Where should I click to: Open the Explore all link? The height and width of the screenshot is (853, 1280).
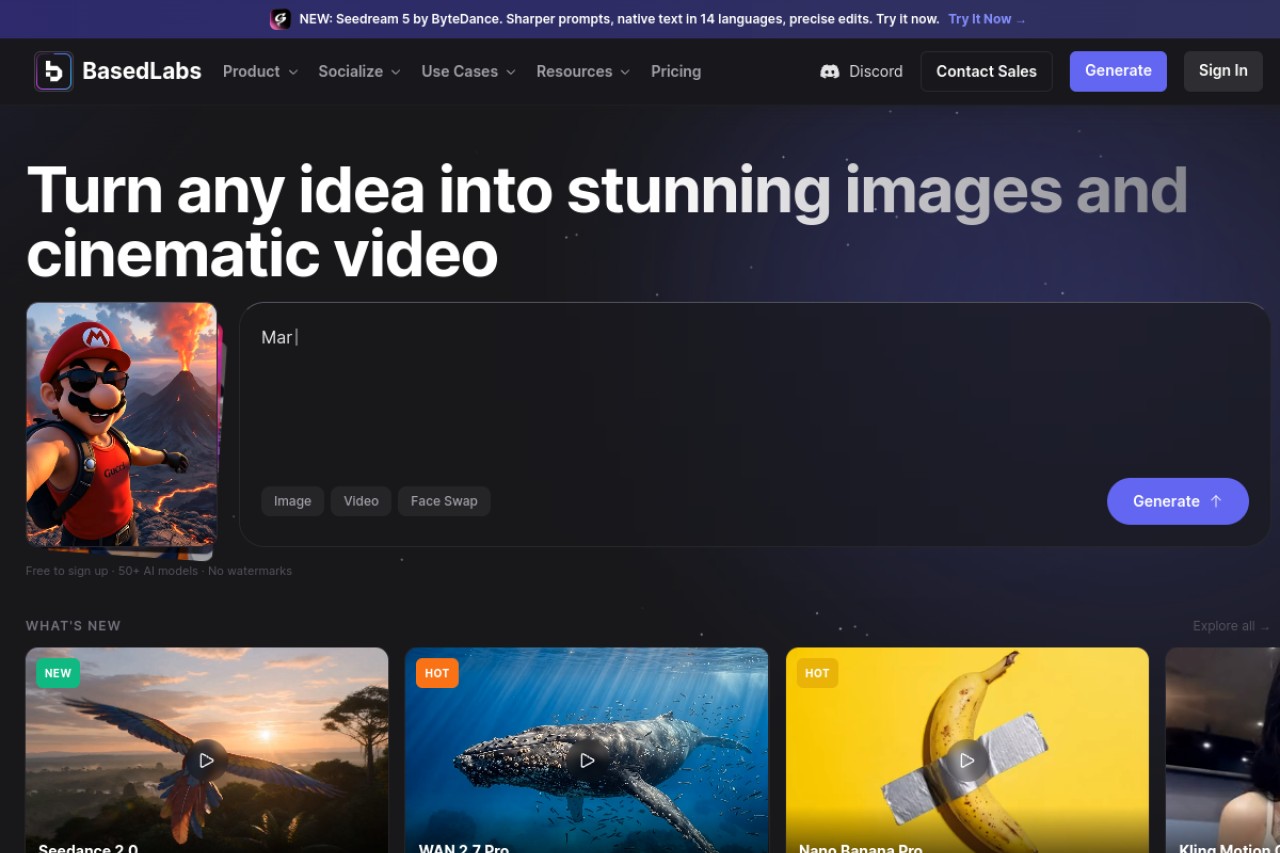coord(1230,626)
